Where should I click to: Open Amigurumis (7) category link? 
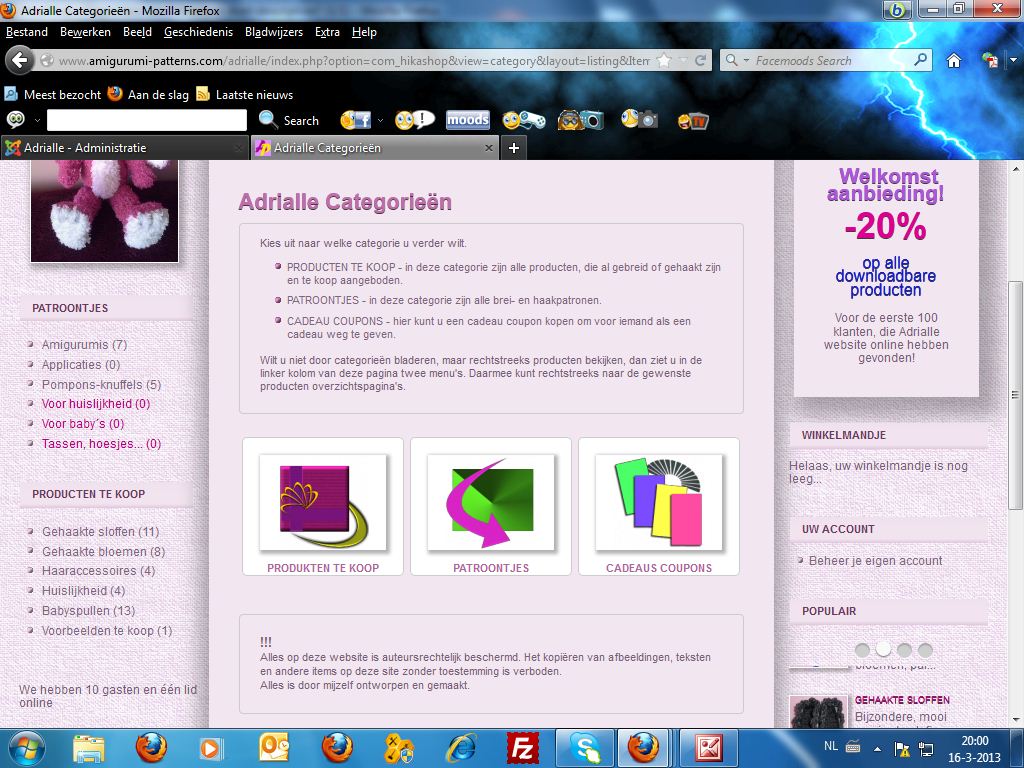pyautogui.click(x=84, y=345)
